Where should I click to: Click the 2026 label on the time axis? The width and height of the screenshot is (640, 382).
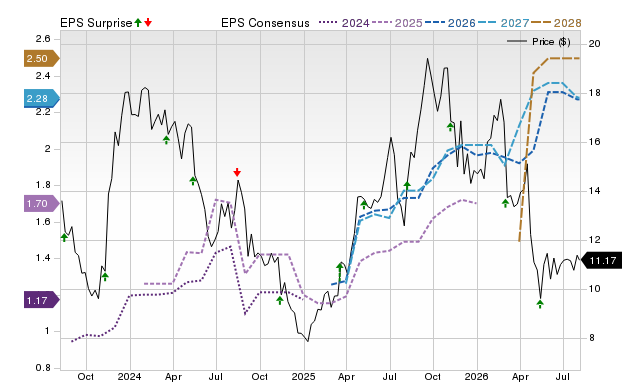[x=477, y=377]
